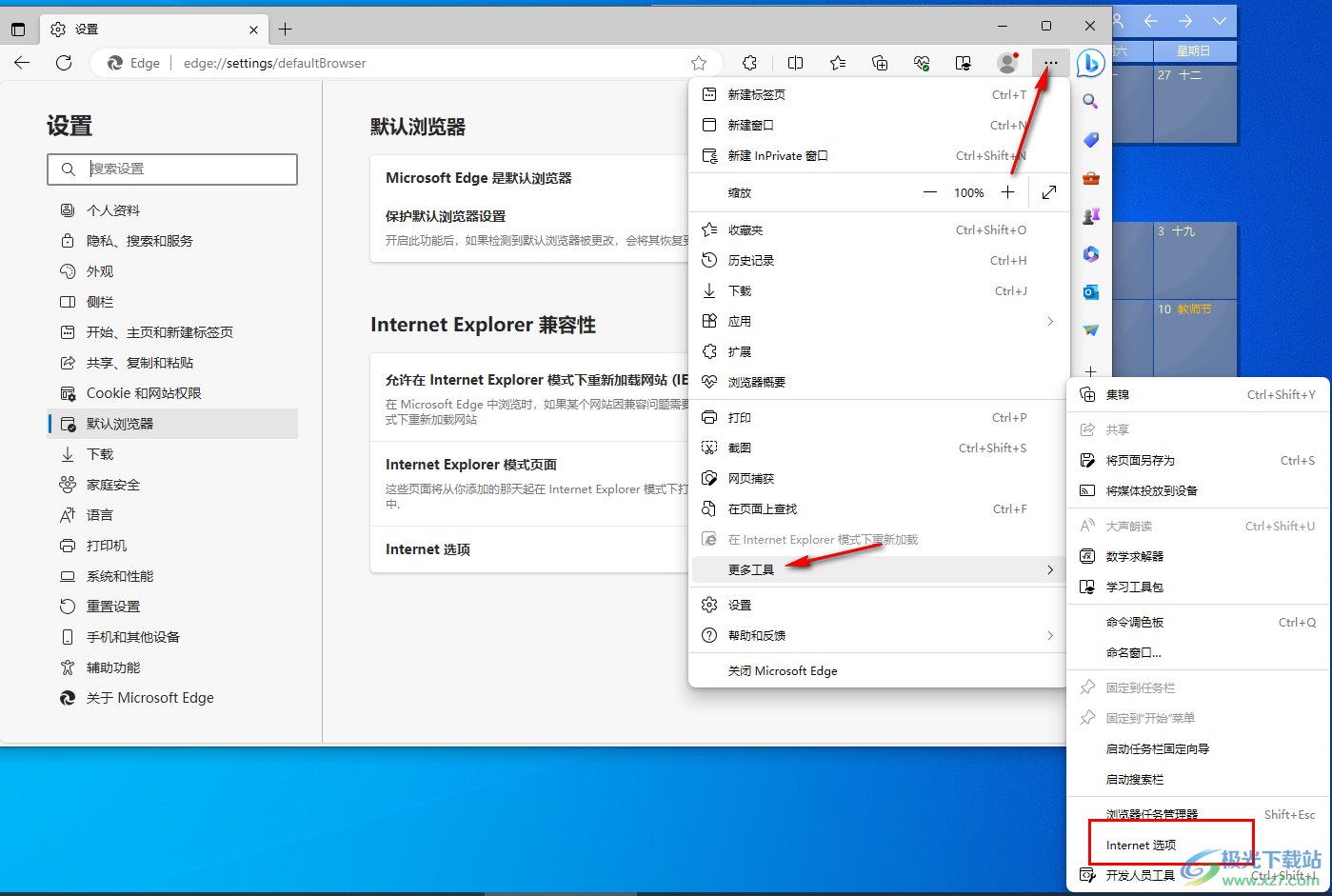Open sidebar Games icon
This screenshot has height=896, width=1332.
click(1091, 216)
